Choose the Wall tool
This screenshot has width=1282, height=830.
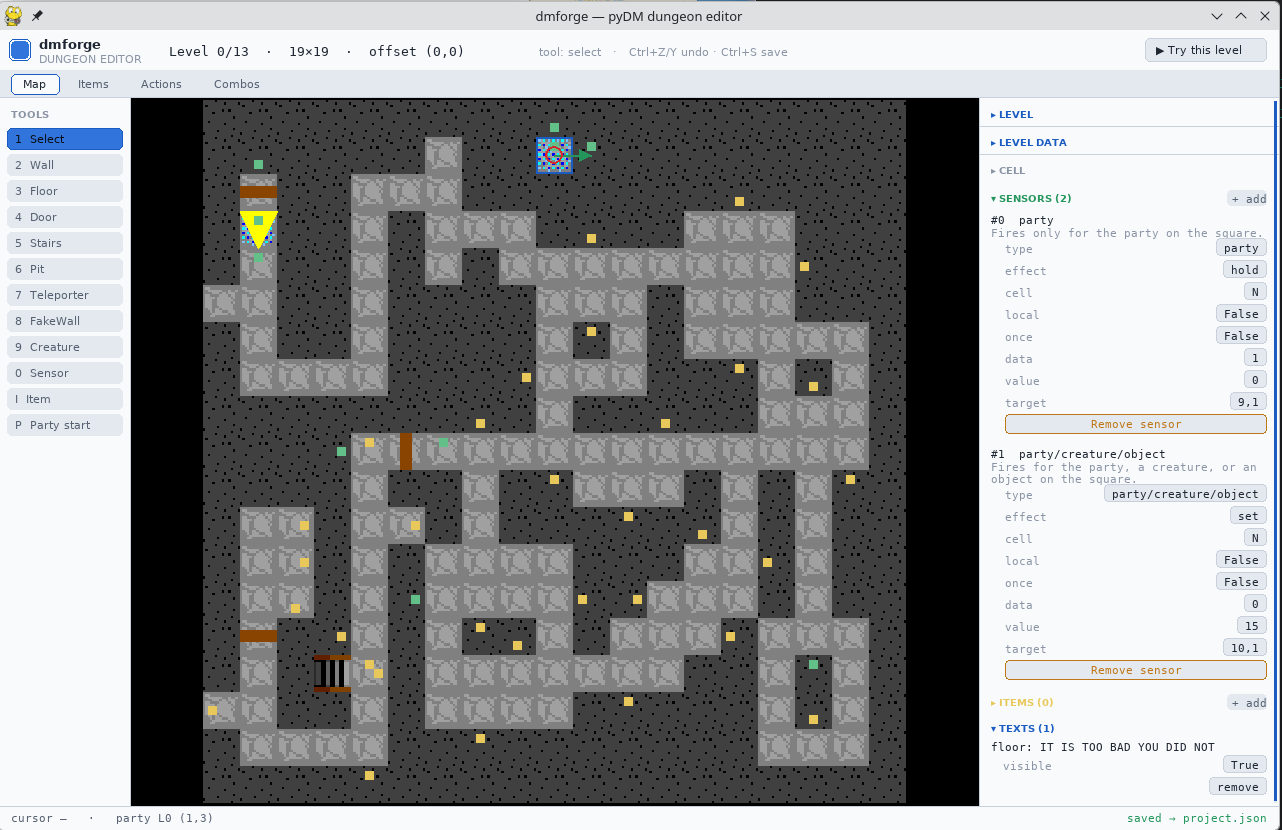(65, 165)
